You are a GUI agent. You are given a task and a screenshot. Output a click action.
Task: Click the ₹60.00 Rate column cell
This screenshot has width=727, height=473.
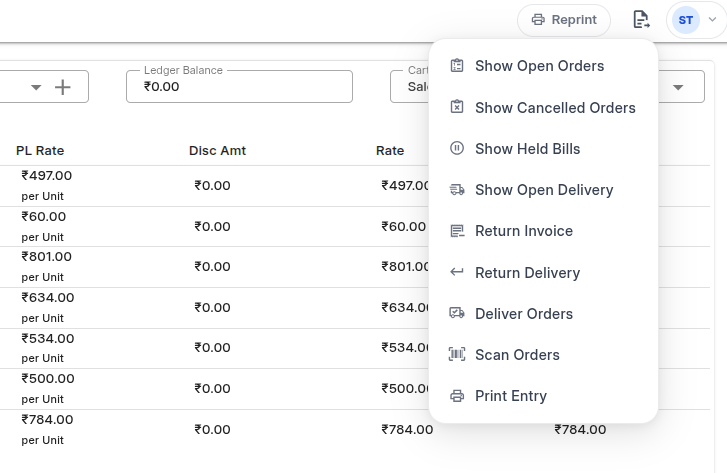[403, 226]
